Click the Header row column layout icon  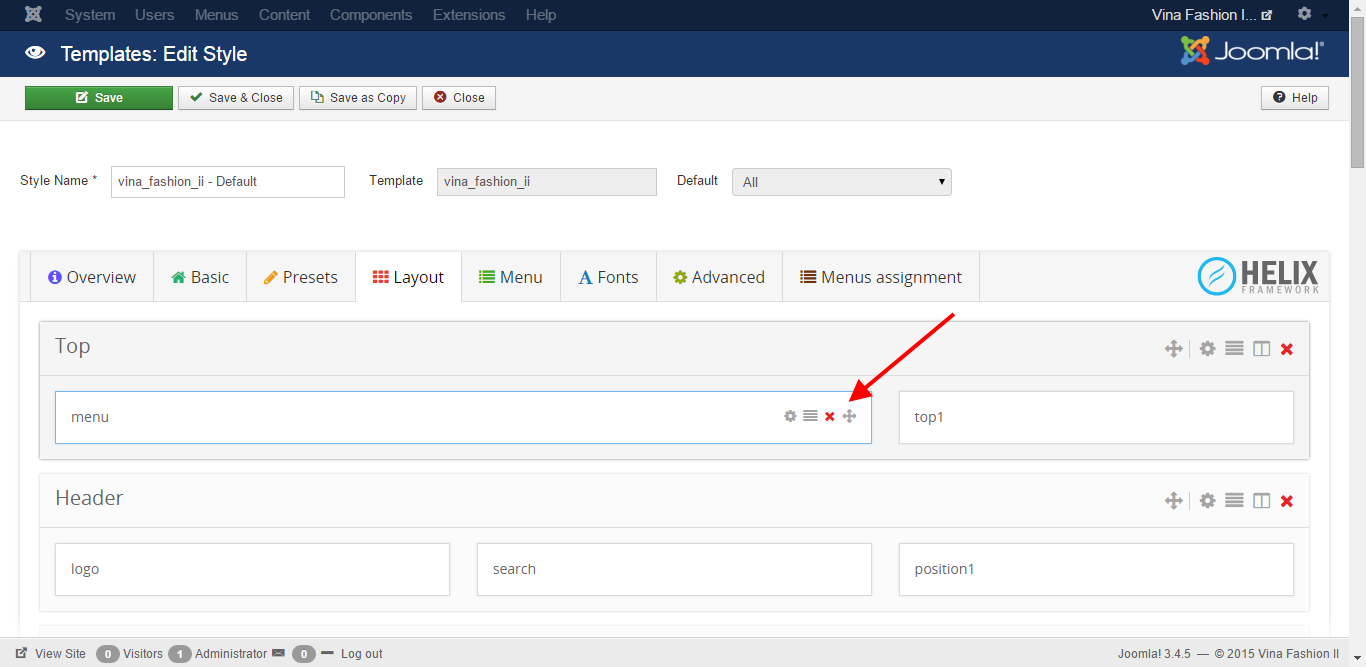[x=1262, y=501]
